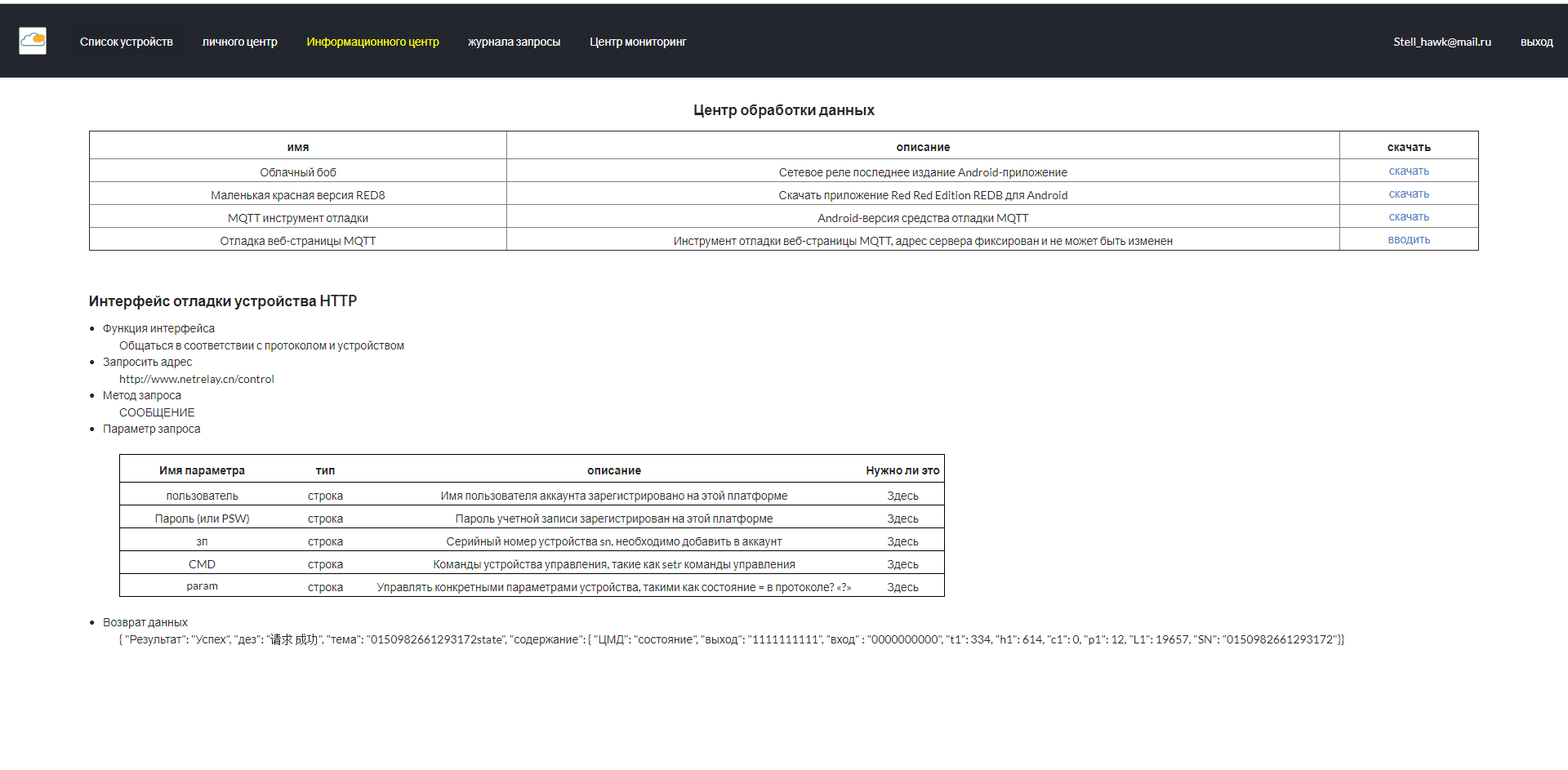Click the Облачный боб name cell
This screenshot has width=1568, height=770.
coord(298,172)
